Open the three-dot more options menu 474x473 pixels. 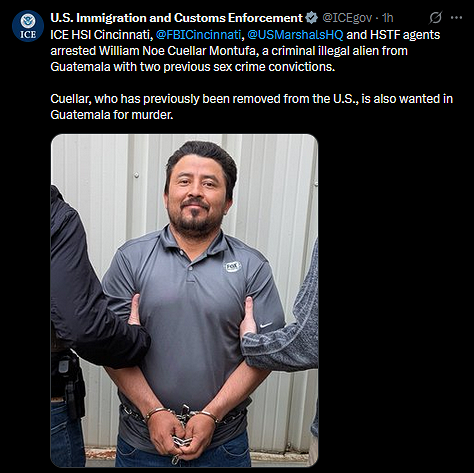[x=456, y=18]
